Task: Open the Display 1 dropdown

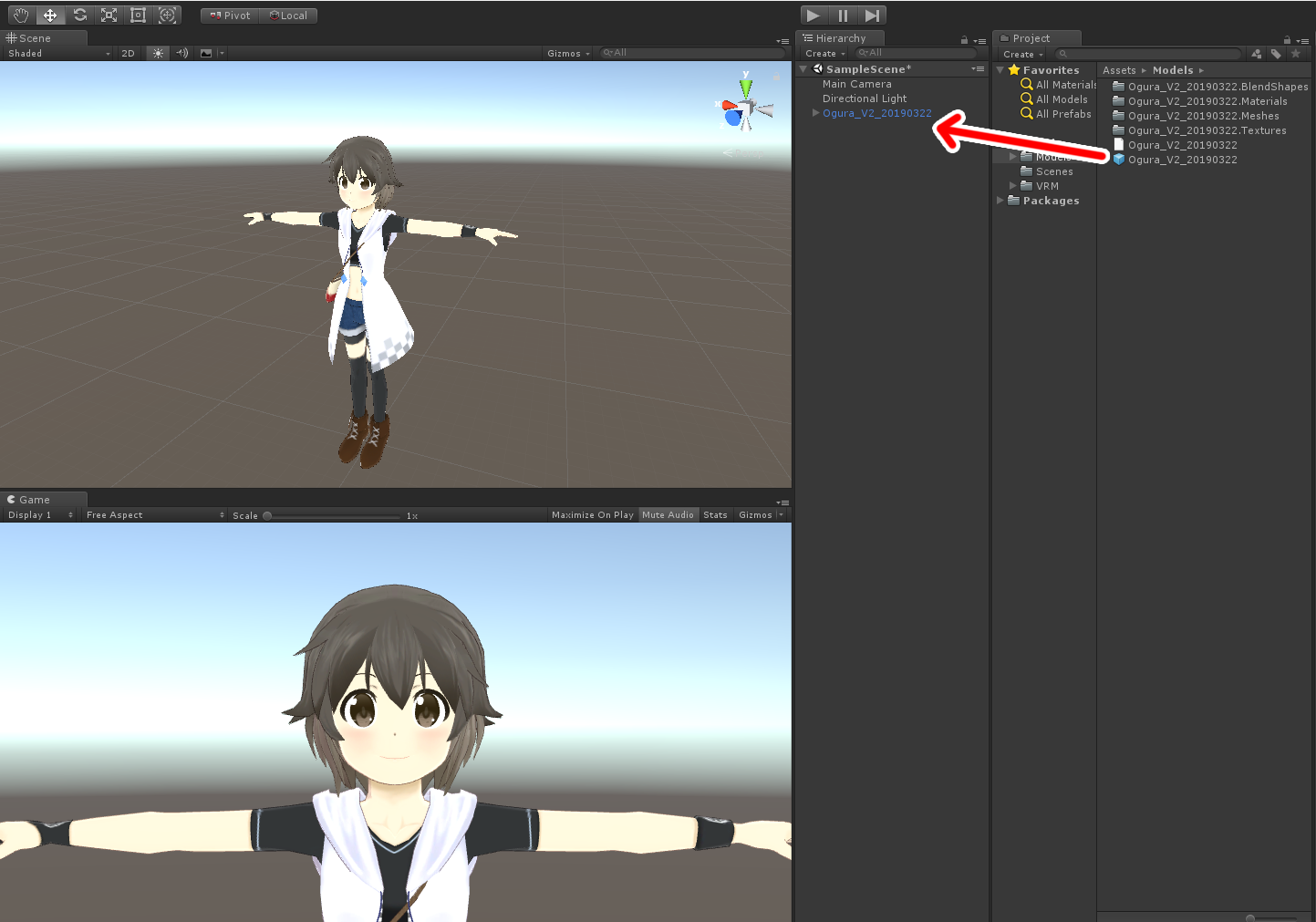Action: point(40,515)
